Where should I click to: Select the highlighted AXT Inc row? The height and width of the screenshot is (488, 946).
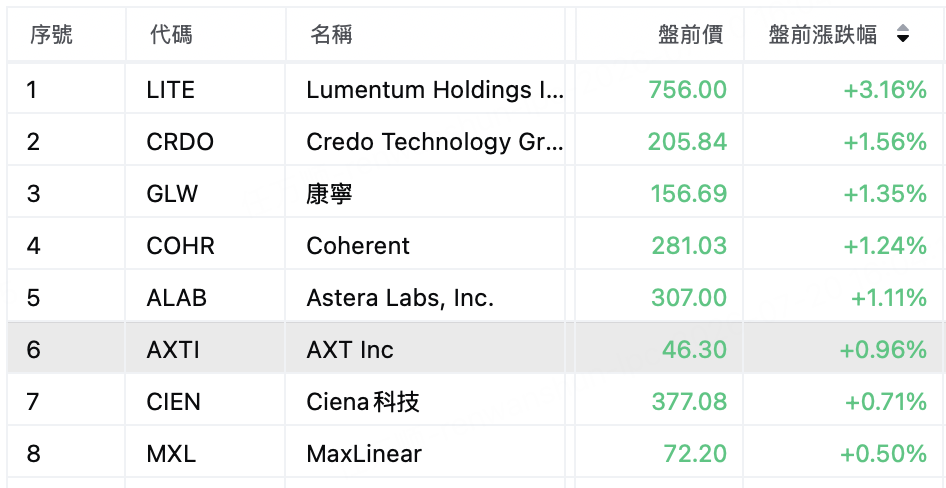[x=473, y=349]
